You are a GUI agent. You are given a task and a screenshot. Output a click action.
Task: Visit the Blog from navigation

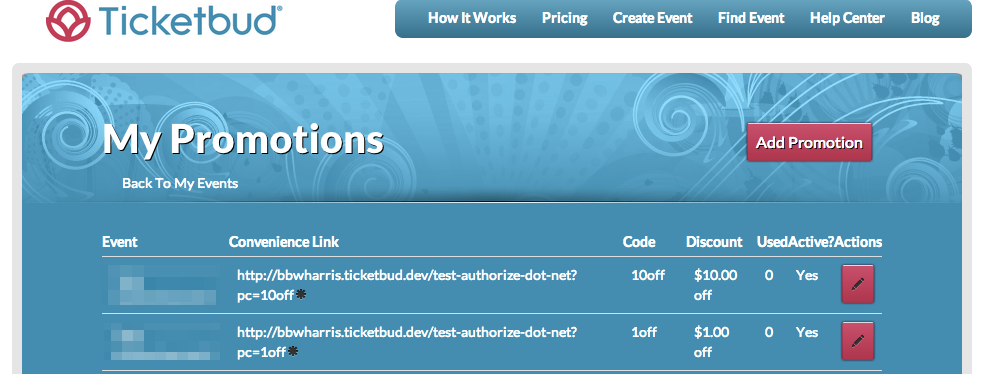(x=925, y=18)
